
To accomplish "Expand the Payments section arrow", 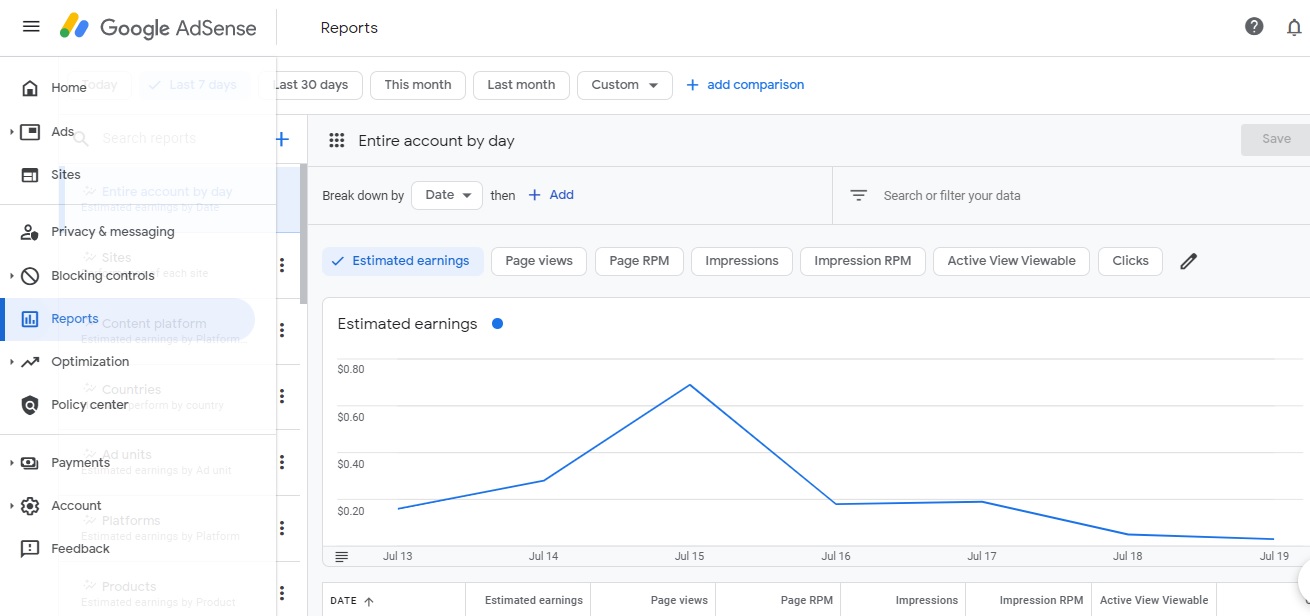I will pos(12,463).
